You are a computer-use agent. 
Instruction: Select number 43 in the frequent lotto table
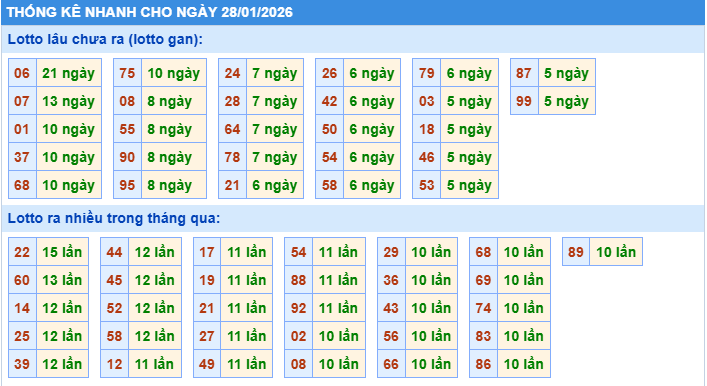pyautogui.click(x=391, y=308)
